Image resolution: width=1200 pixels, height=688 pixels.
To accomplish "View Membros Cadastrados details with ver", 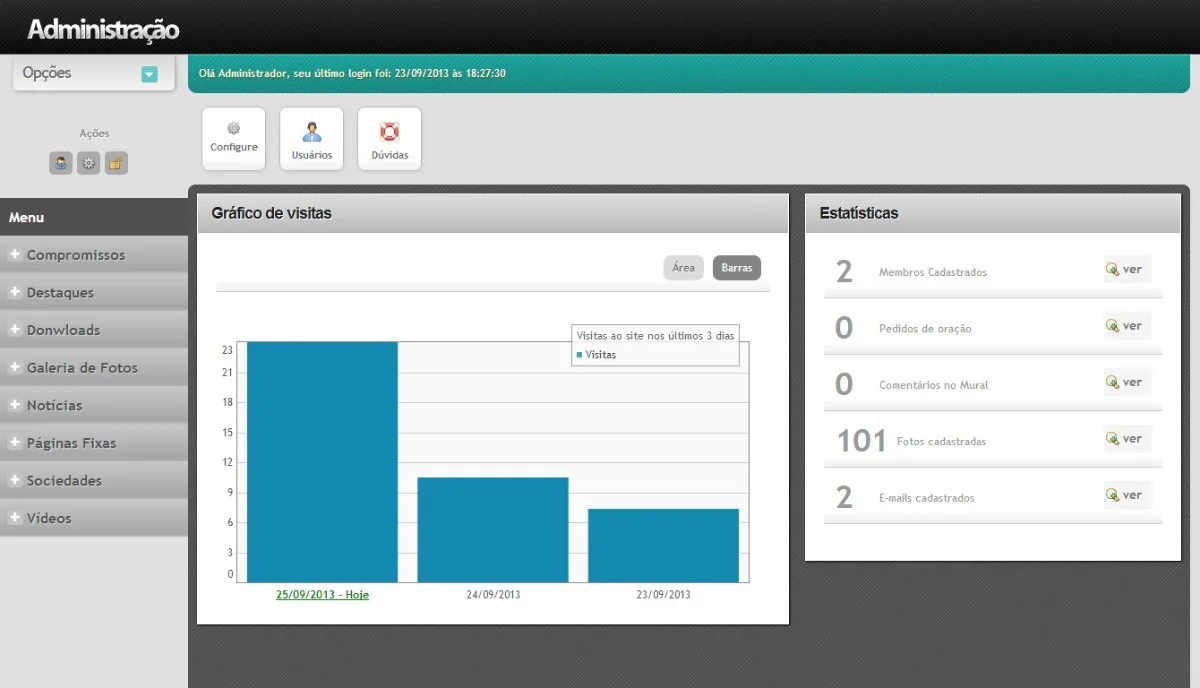I will 1127,269.
